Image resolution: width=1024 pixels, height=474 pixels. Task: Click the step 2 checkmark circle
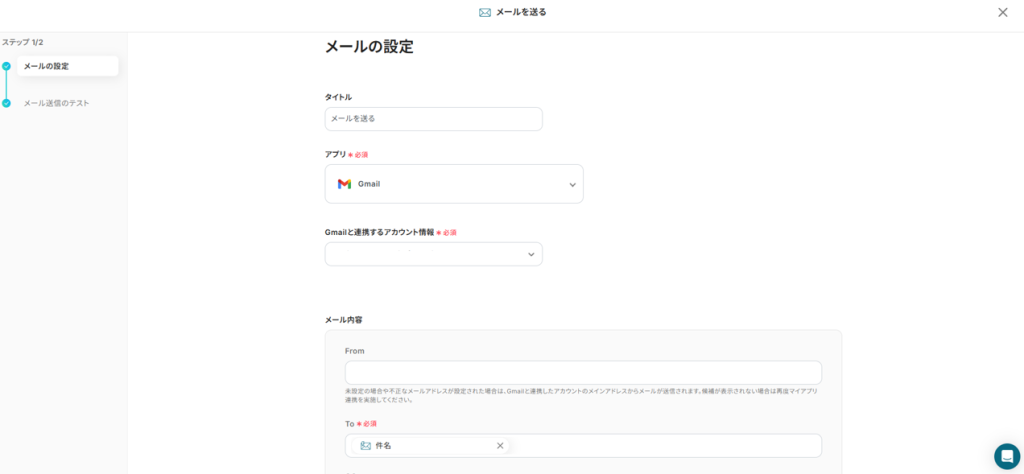[6, 103]
